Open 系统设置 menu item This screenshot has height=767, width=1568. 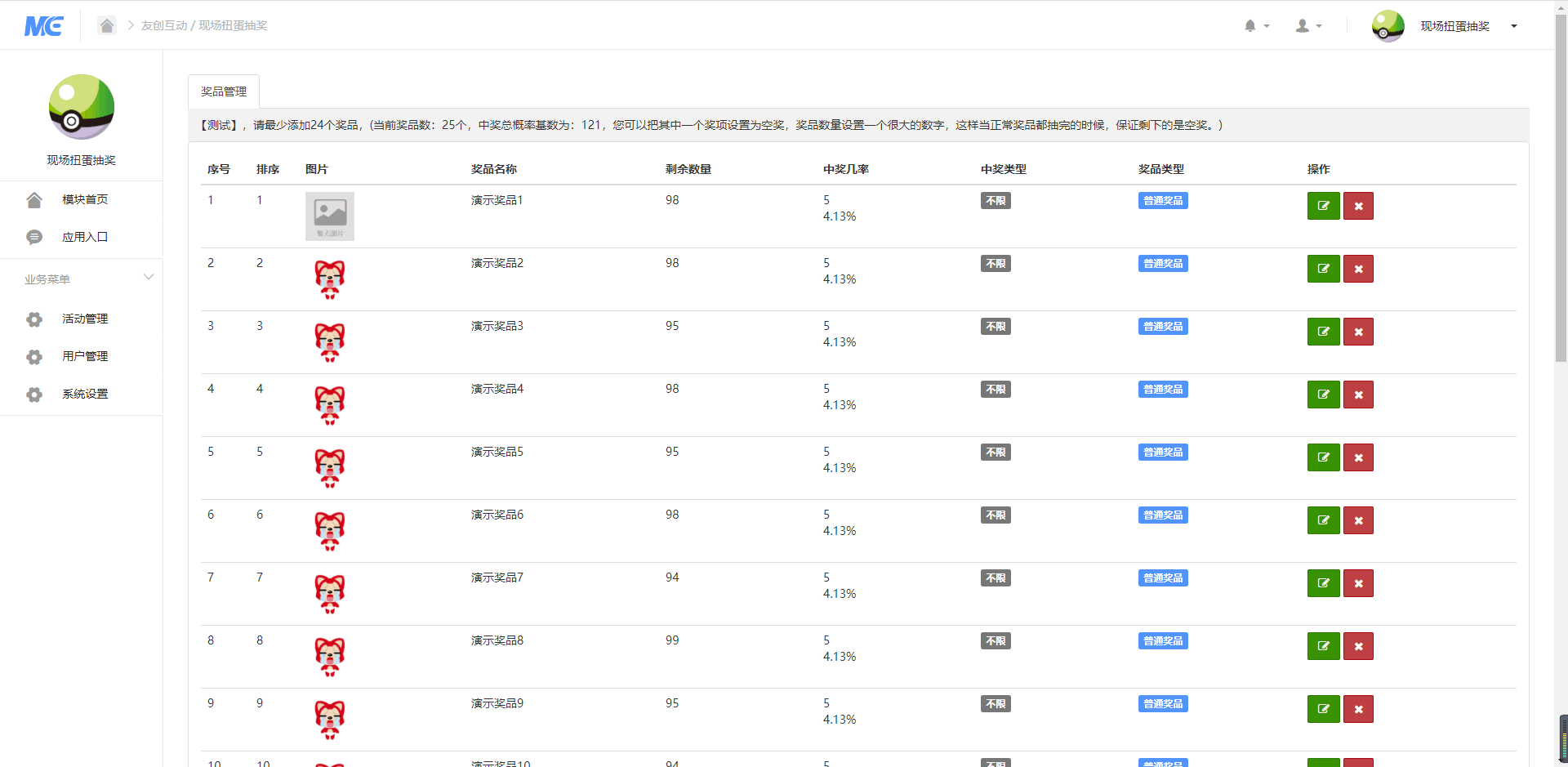pyautogui.click(x=85, y=394)
